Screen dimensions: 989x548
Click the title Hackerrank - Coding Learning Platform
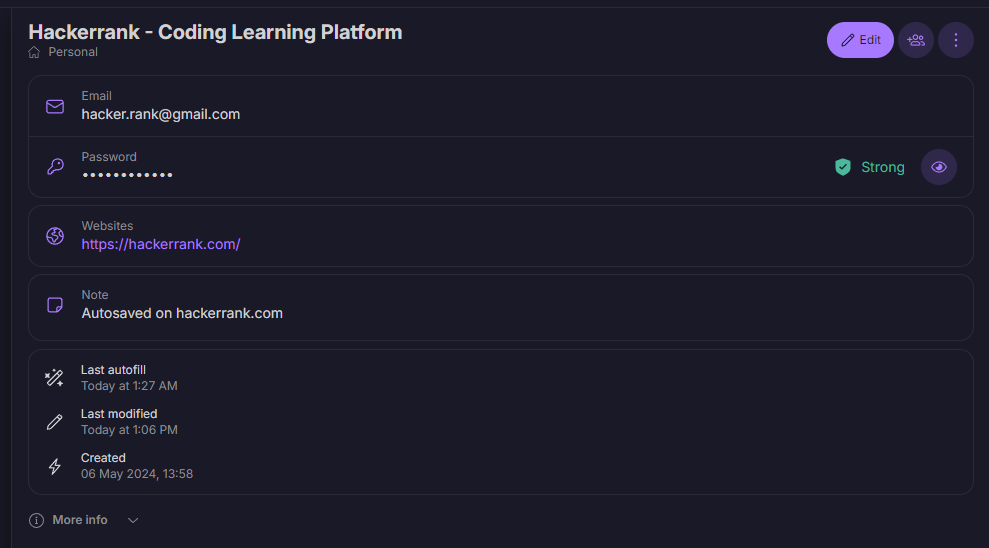[215, 32]
